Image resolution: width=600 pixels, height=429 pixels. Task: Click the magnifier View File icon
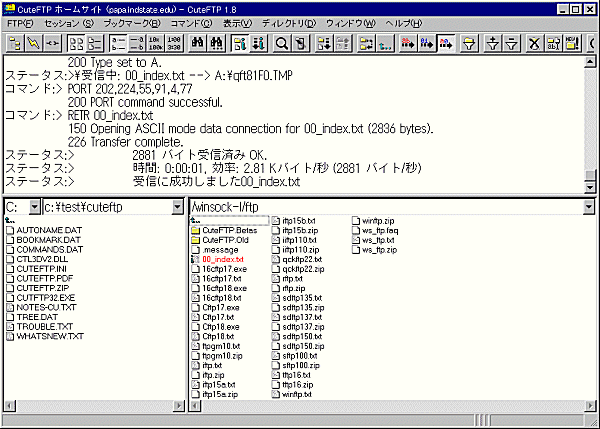[x=282, y=44]
